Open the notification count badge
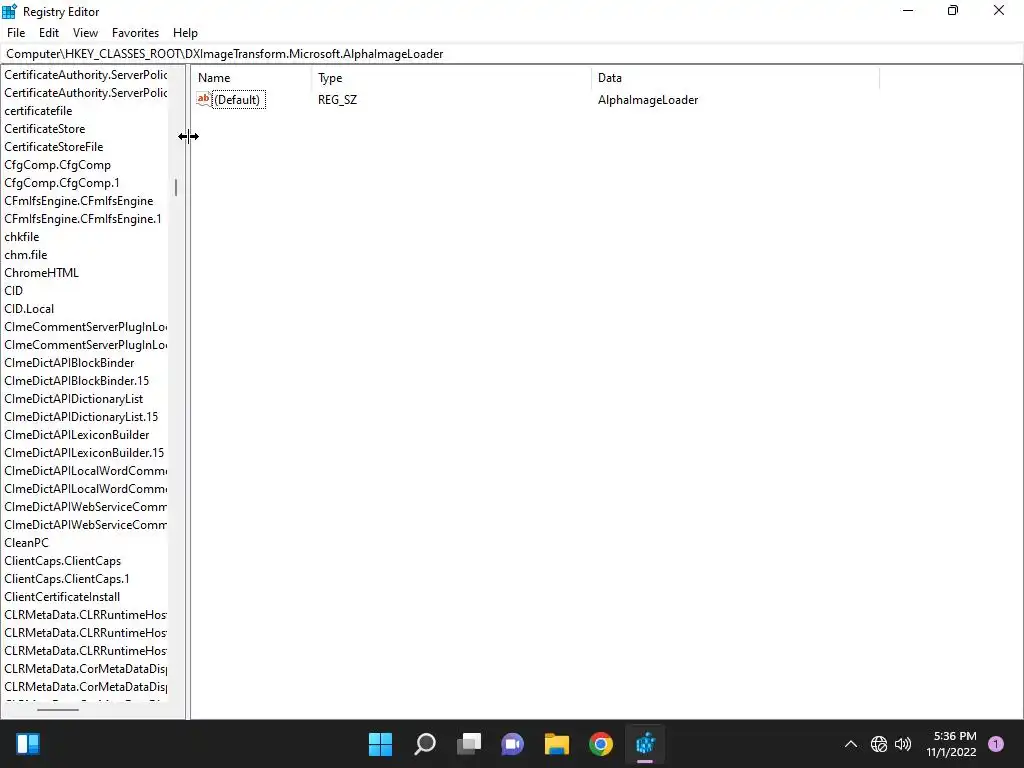 [996, 744]
